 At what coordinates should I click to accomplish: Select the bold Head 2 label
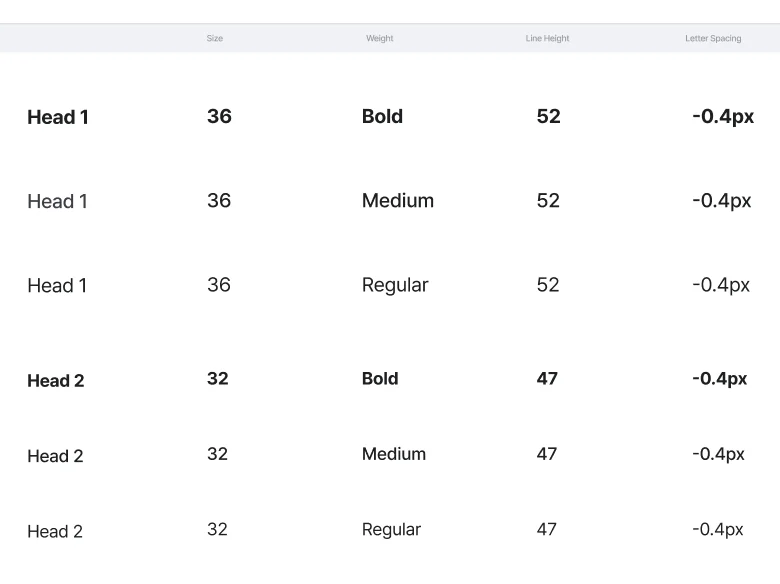pyautogui.click(x=56, y=380)
